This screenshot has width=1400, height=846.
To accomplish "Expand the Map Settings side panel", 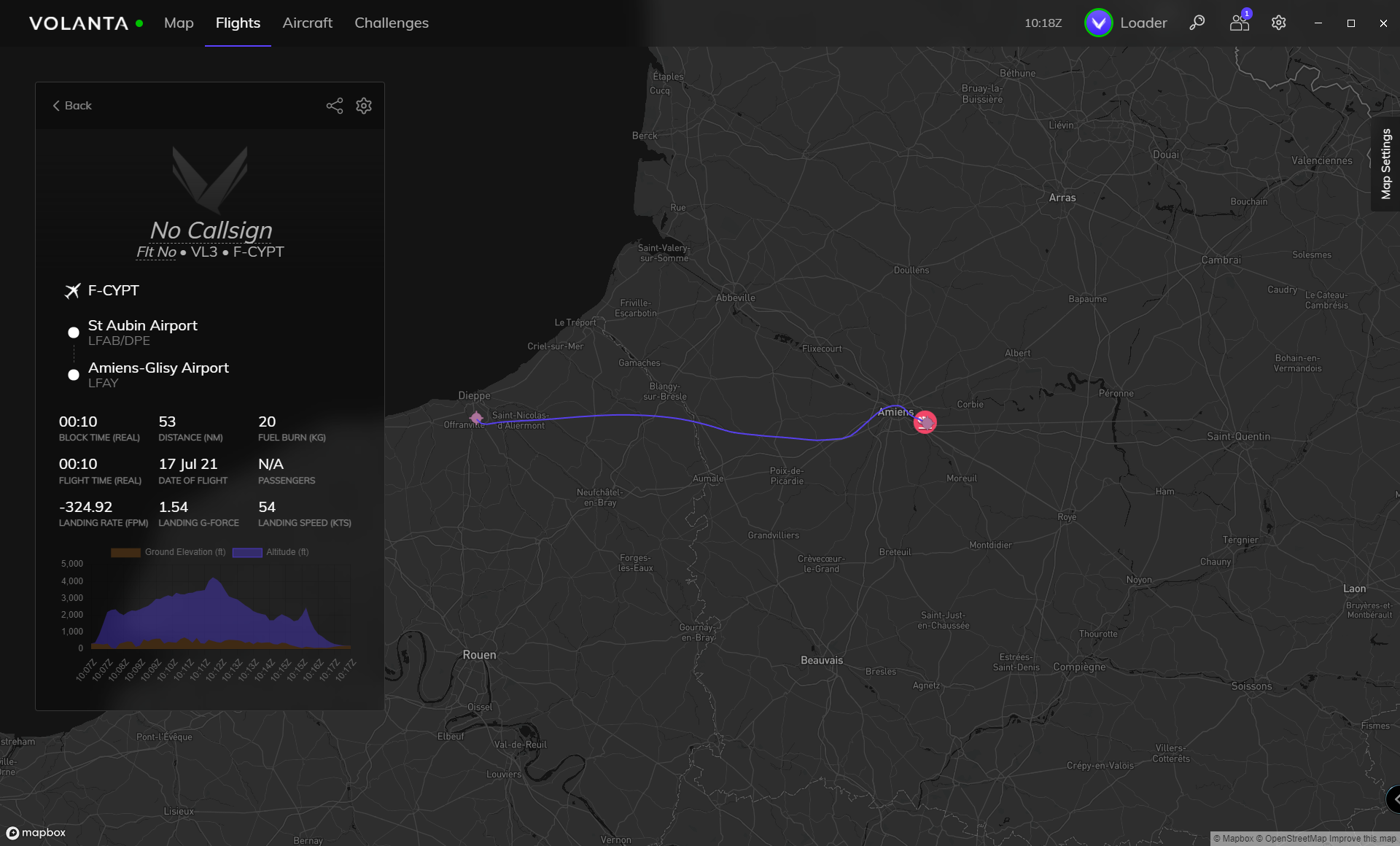I will coord(1385,164).
